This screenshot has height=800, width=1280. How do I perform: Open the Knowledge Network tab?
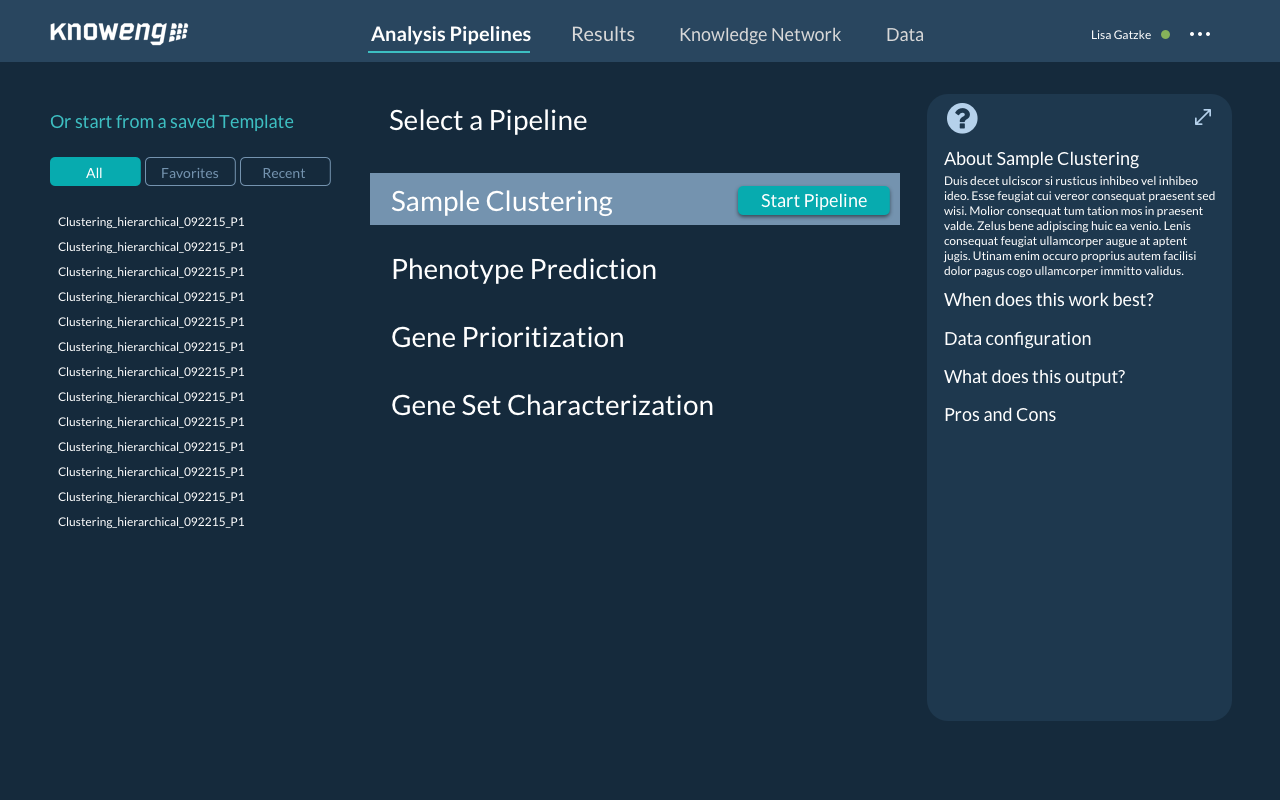click(760, 34)
